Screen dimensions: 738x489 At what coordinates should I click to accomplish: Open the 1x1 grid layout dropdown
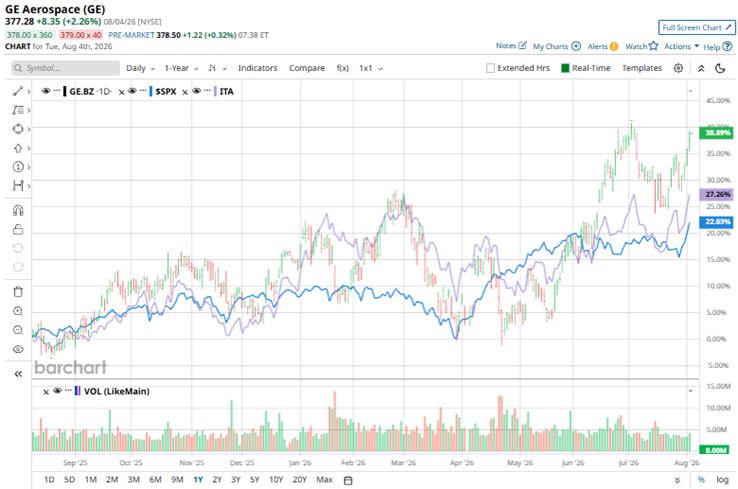click(371, 68)
